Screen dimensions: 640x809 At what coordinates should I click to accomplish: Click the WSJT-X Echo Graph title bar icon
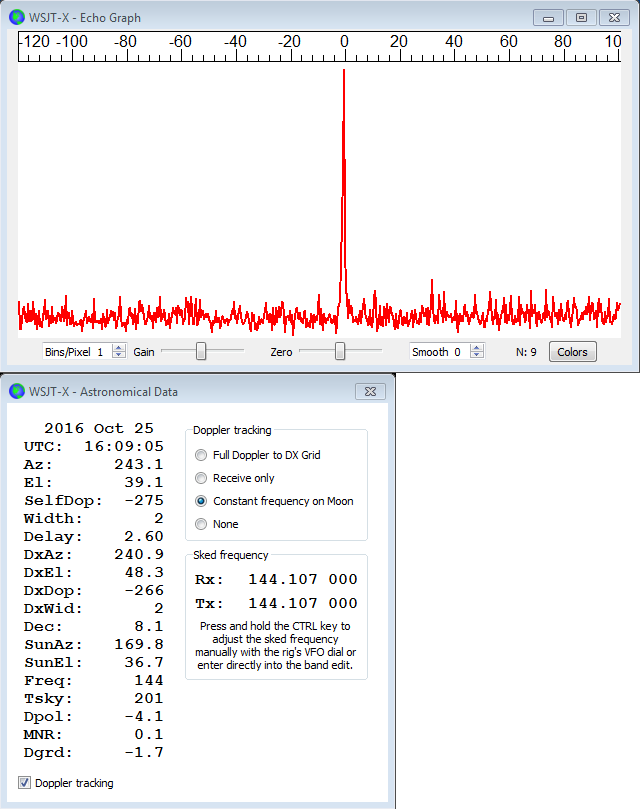pos(15,18)
